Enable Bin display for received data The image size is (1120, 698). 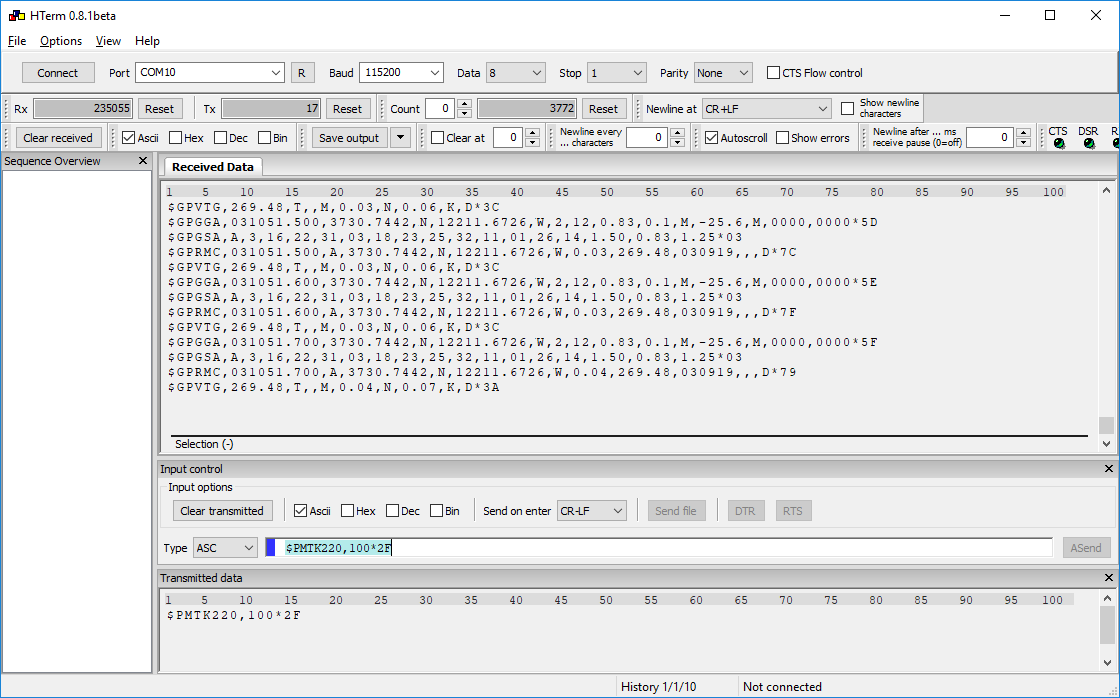coord(264,138)
